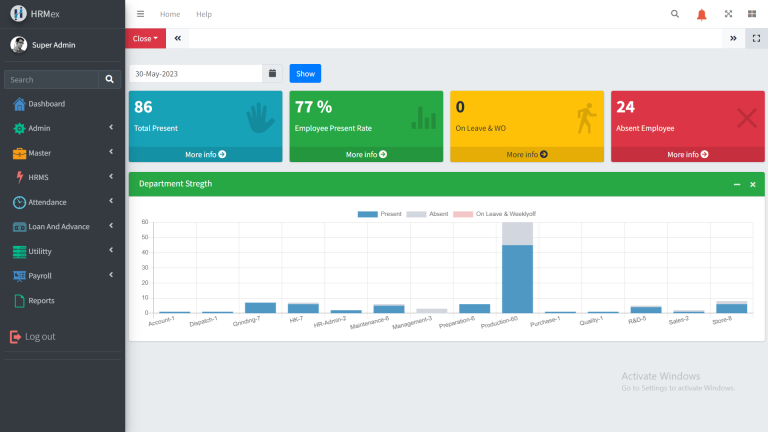Image resolution: width=768 pixels, height=432 pixels.
Task: Click the grid apps icon in header
Action: click(x=752, y=14)
